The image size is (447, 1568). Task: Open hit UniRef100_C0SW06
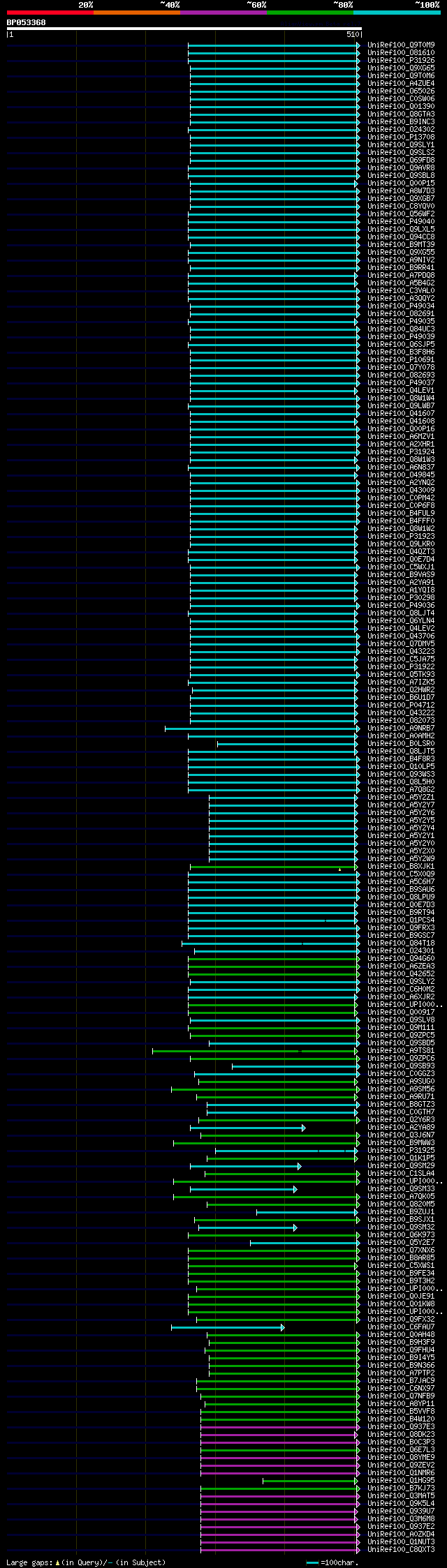pos(401,99)
